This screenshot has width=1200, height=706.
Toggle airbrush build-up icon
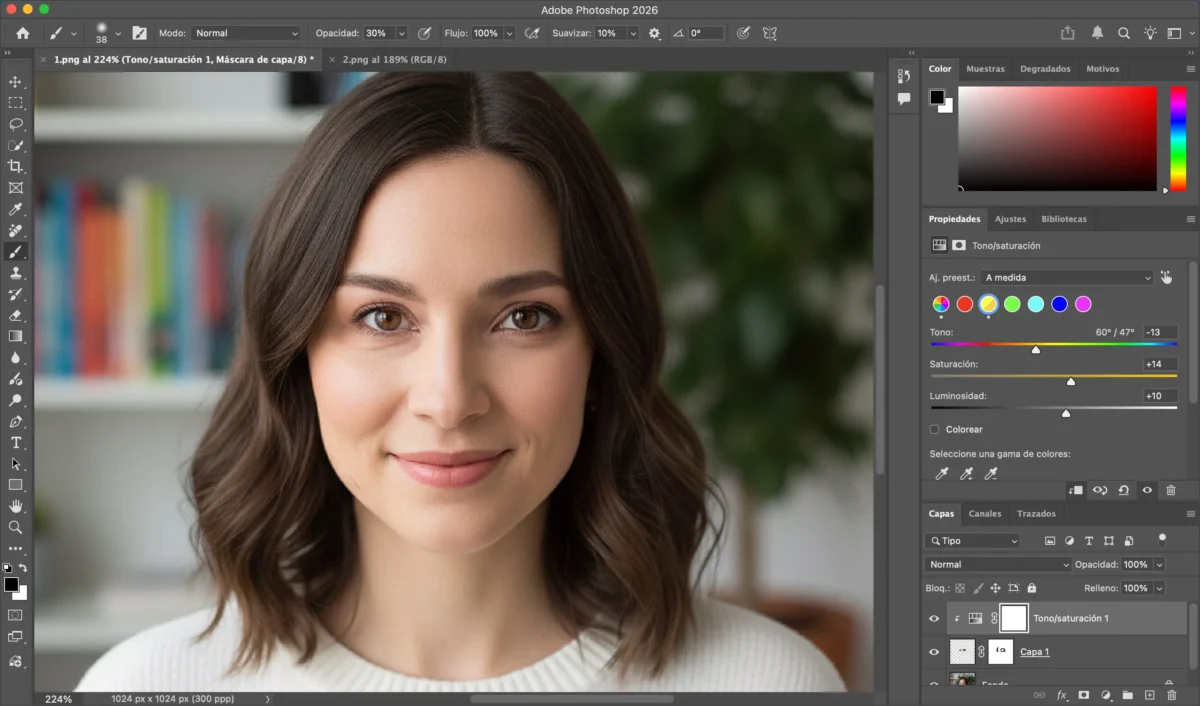[x=533, y=33]
